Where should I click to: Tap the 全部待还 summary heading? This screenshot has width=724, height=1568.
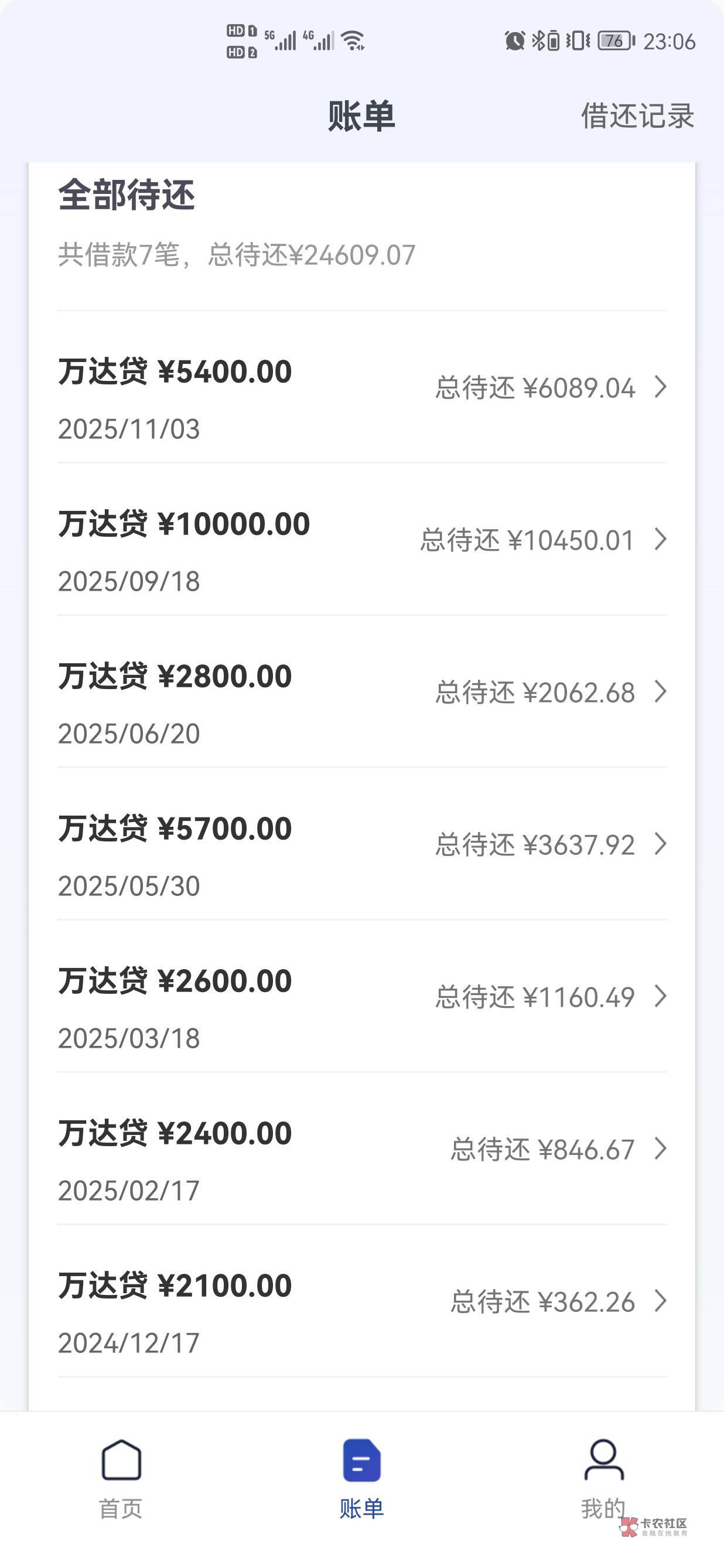(x=127, y=195)
